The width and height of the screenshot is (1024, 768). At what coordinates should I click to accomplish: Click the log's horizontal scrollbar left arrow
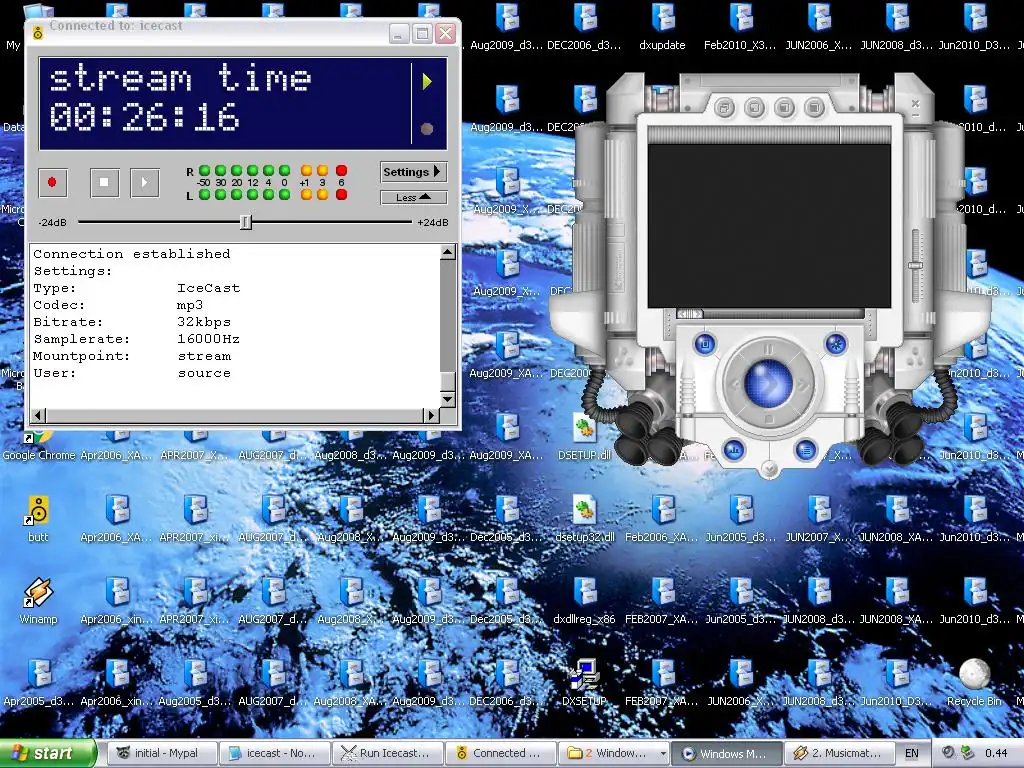[x=38, y=415]
